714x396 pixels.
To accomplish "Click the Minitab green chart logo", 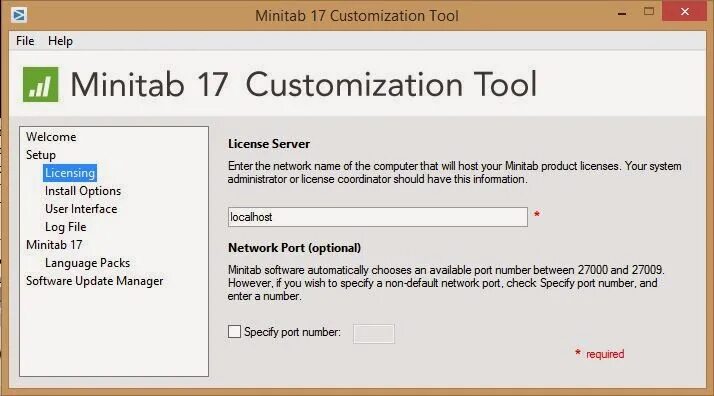I will [41, 85].
